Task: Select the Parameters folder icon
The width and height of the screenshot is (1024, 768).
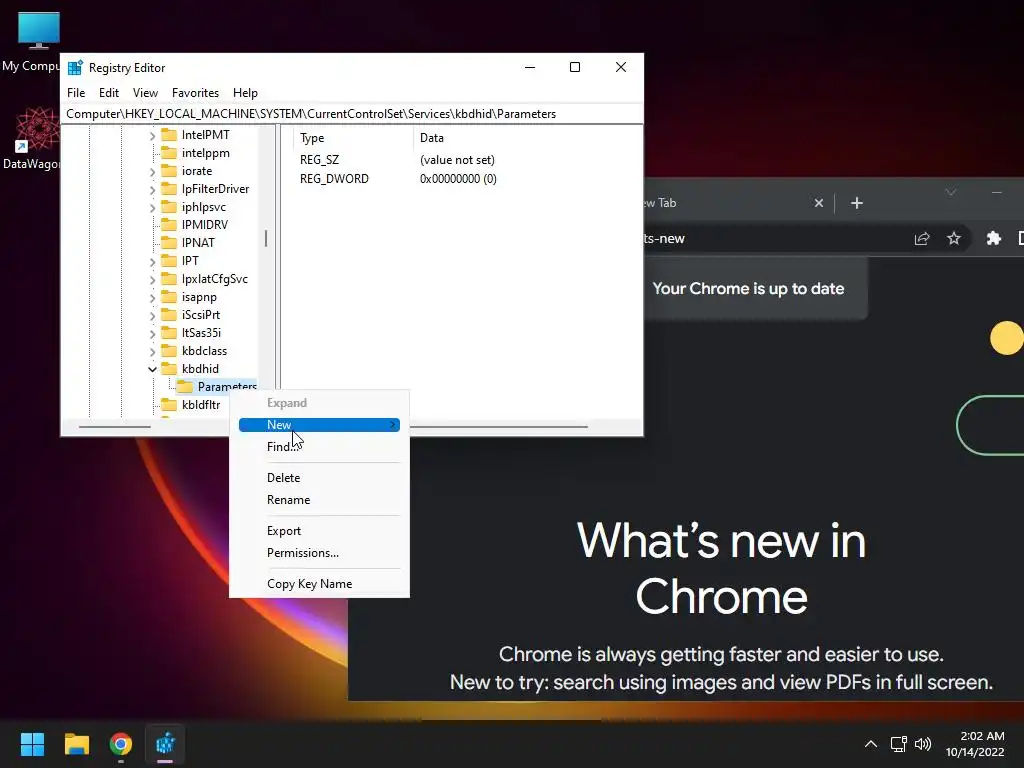Action: 185,387
